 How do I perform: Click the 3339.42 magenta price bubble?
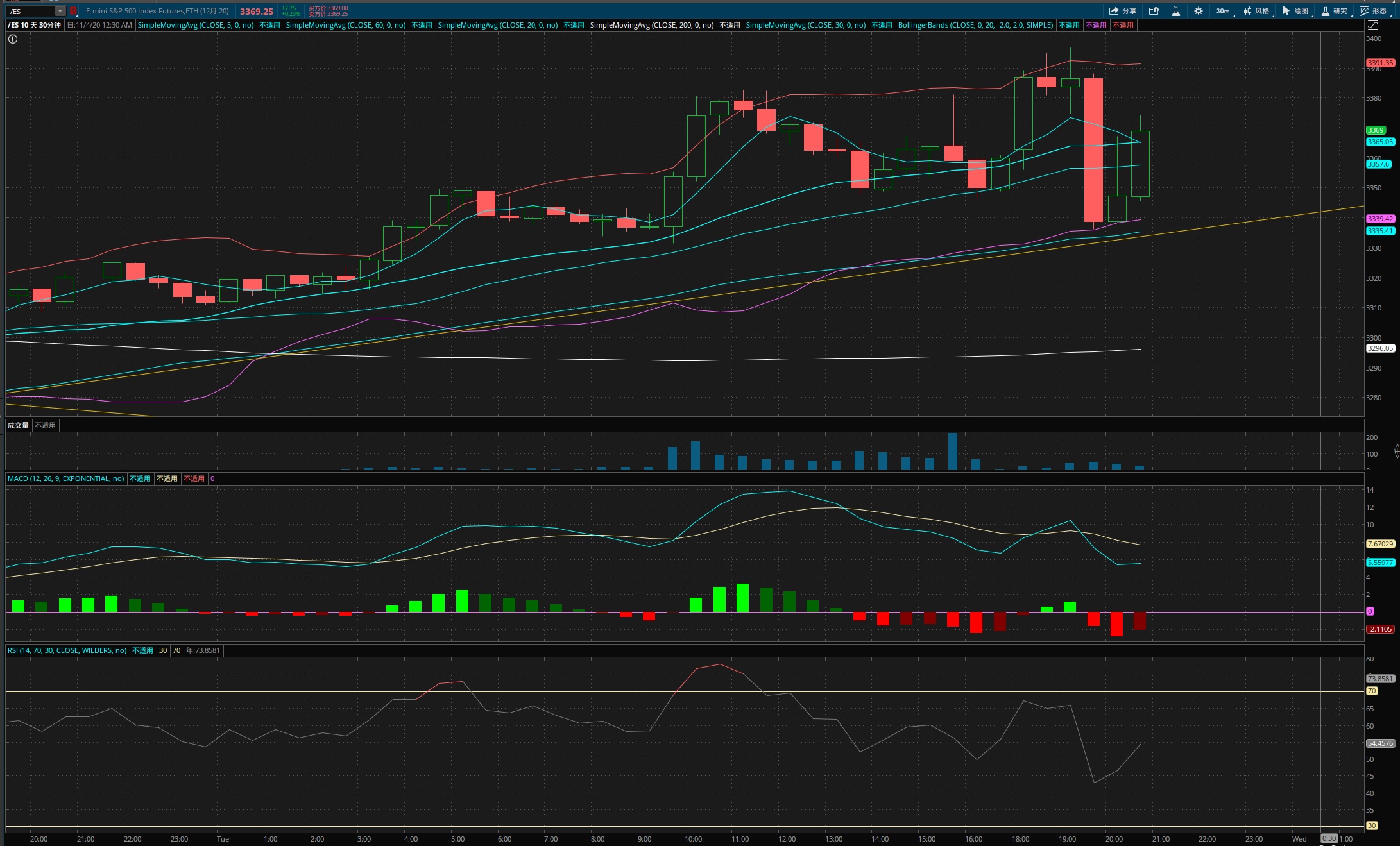click(x=1380, y=219)
